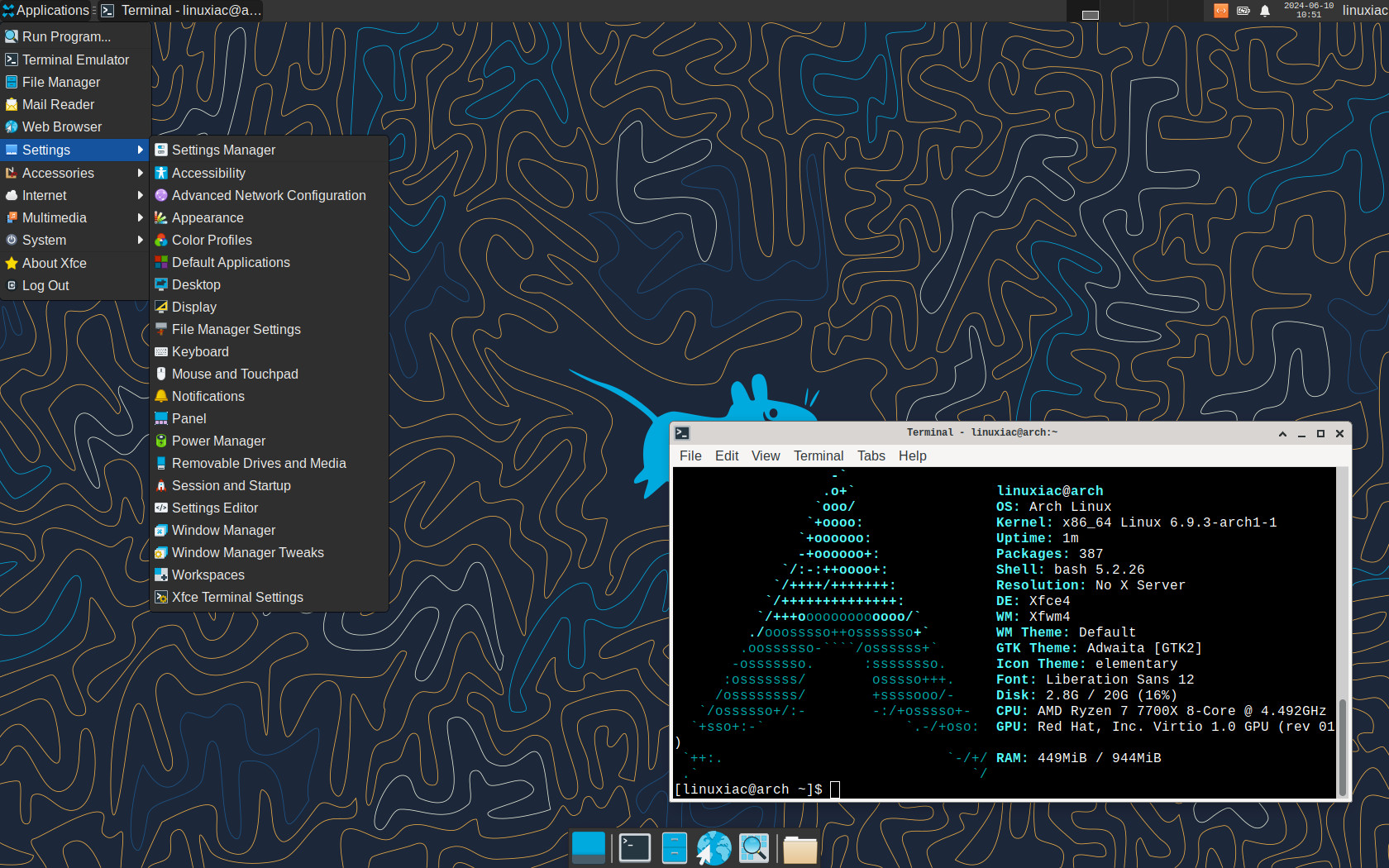This screenshot has height=868, width=1389.
Task: Expand the System submenu arrow
Action: click(x=141, y=240)
